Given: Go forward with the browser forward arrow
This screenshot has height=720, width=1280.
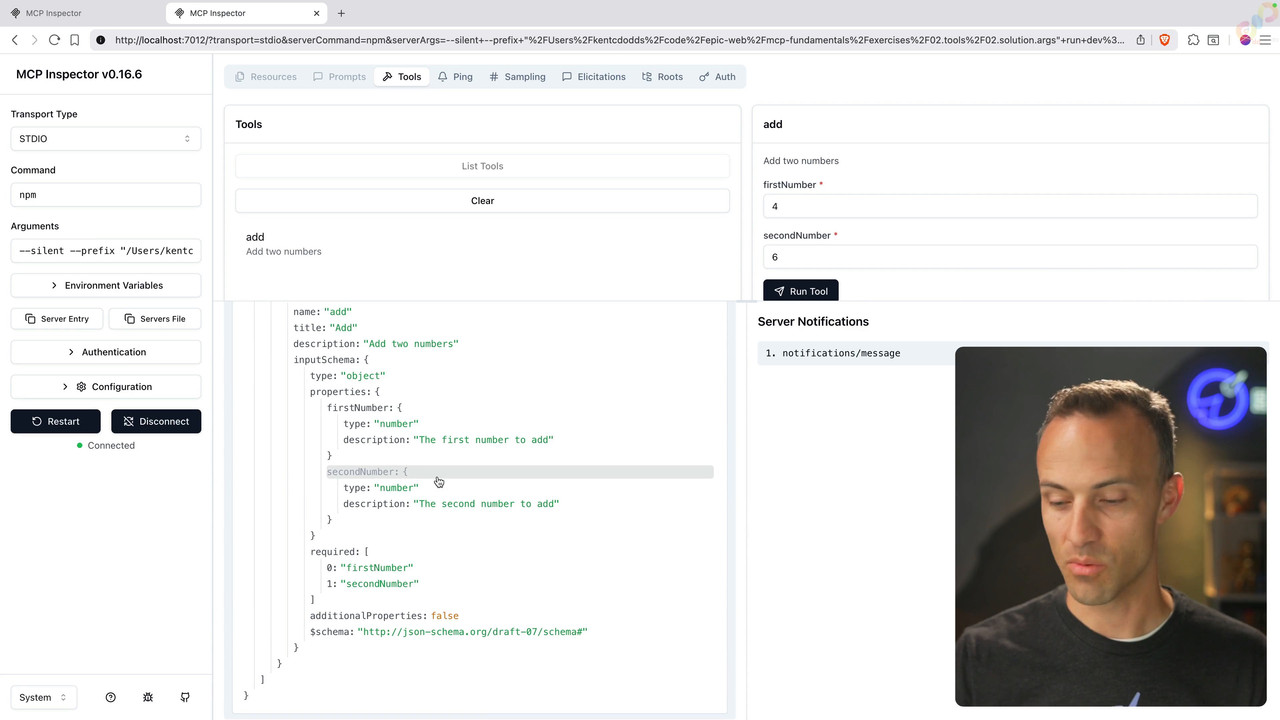Looking at the screenshot, I should tap(34, 40).
